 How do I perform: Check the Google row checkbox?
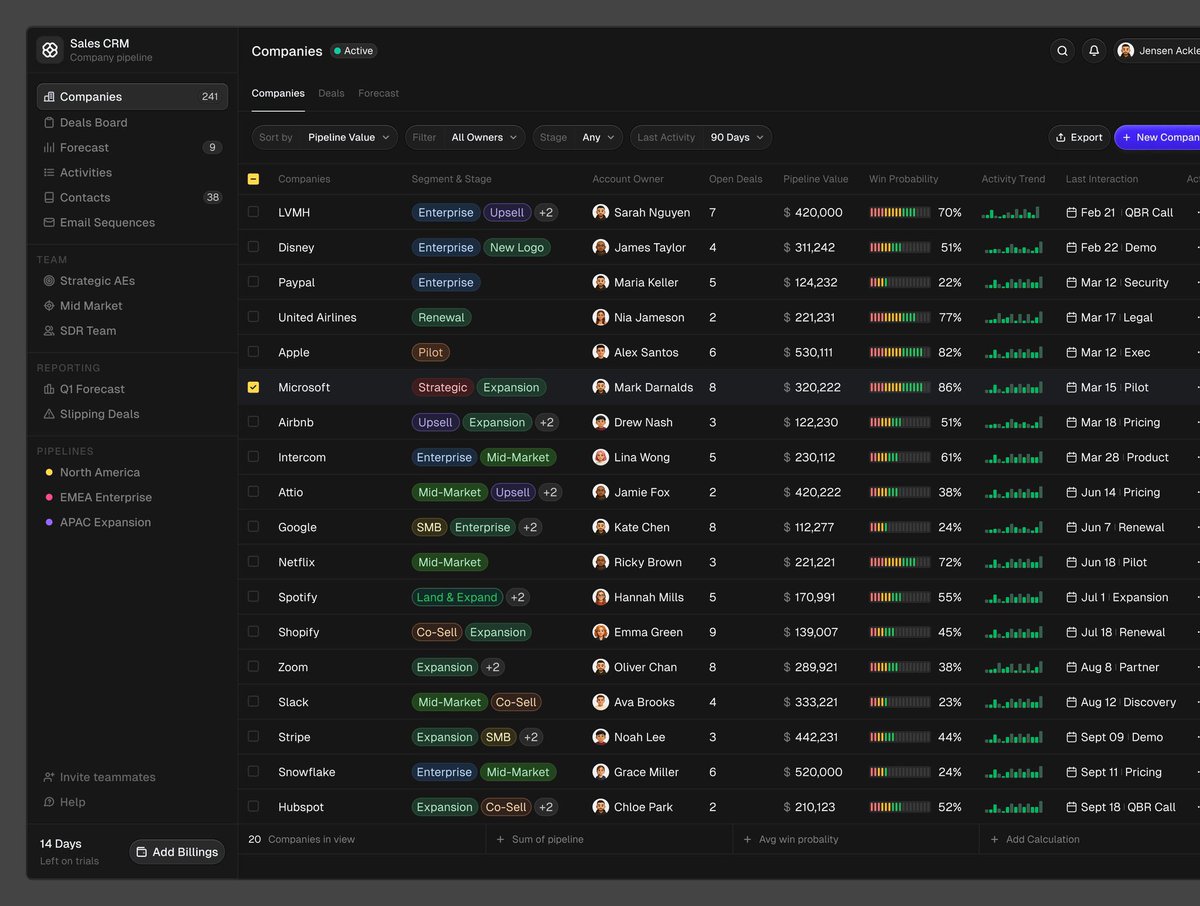click(x=253, y=527)
